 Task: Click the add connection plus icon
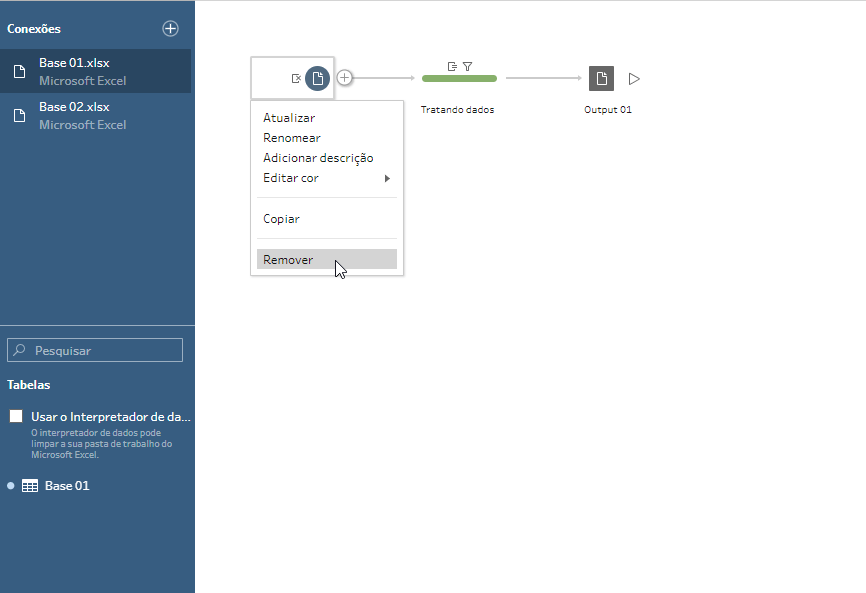pos(170,29)
